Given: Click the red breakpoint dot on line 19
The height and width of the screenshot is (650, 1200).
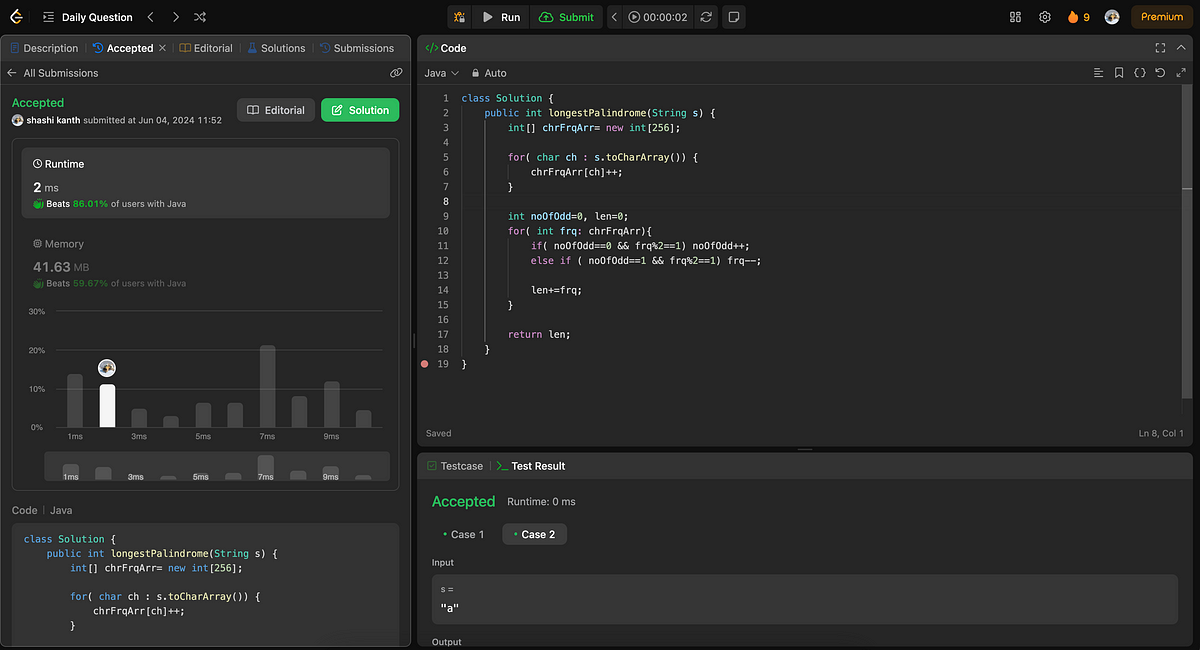Looking at the screenshot, I should click(x=426, y=364).
